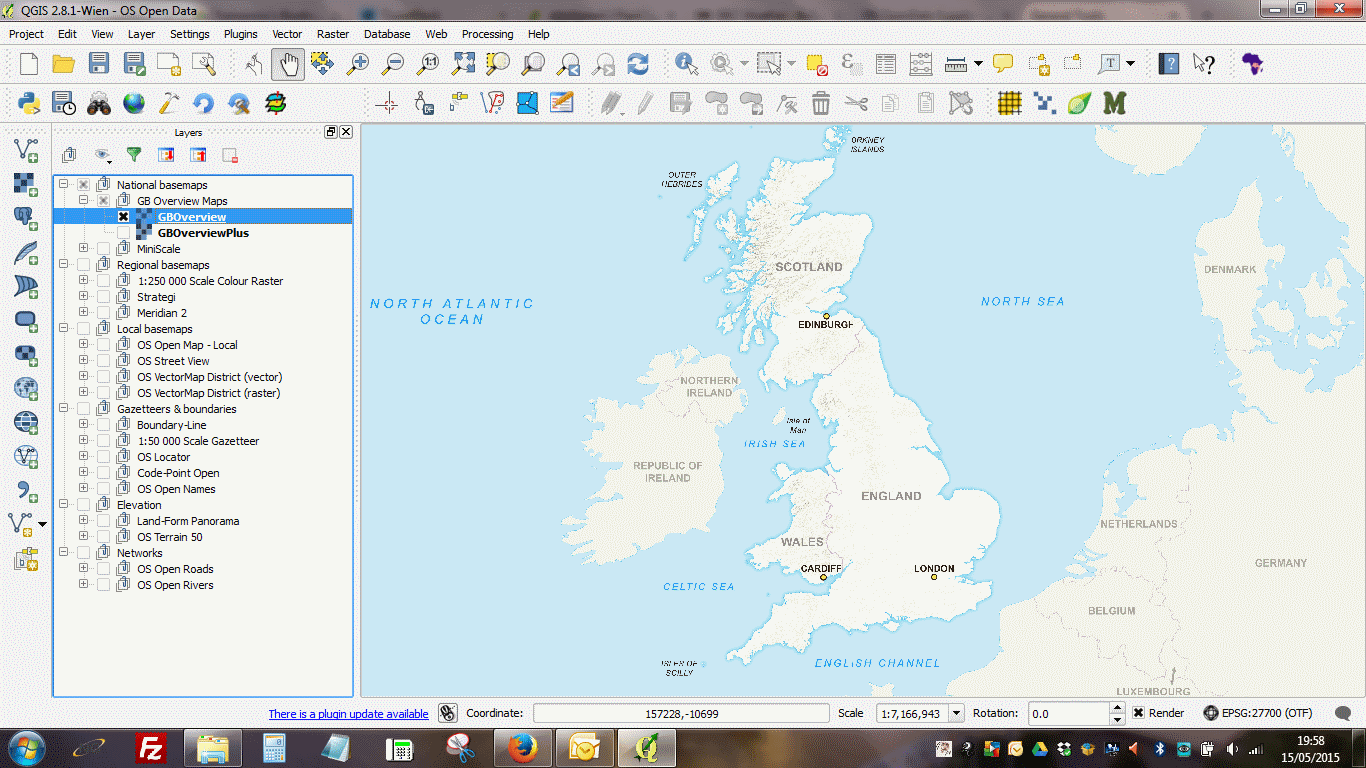Click the binoculars search plugin icon
This screenshot has width=1366, height=768.
pos(98,102)
